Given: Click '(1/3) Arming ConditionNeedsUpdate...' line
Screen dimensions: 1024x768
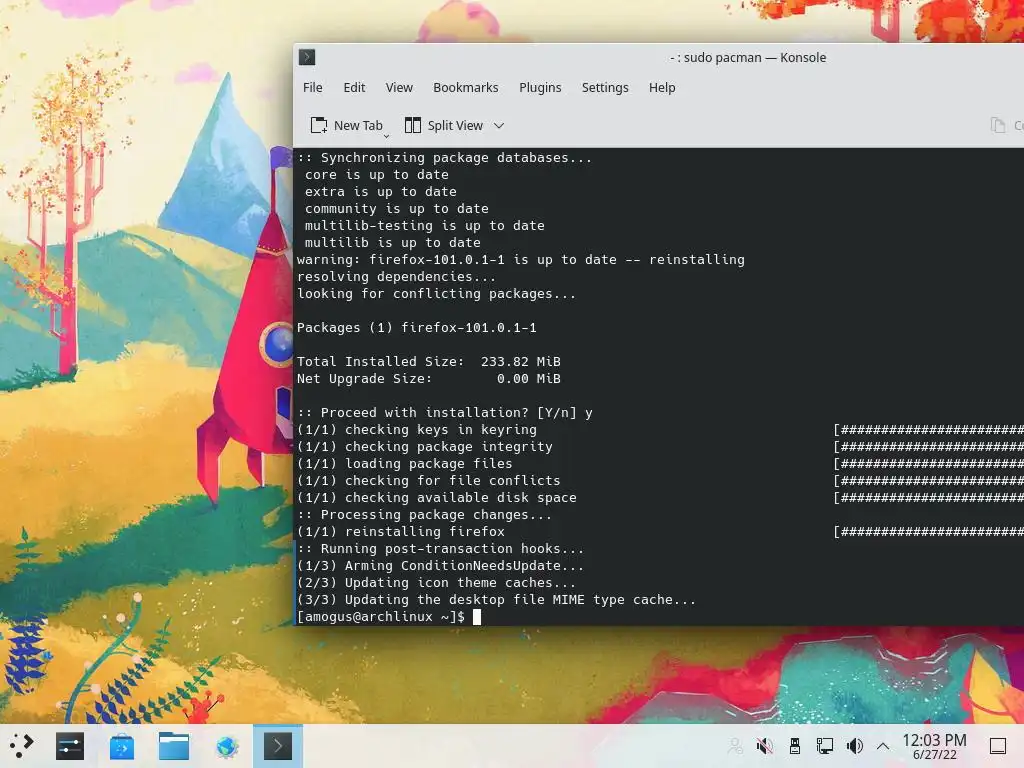Looking at the screenshot, I should tap(440, 566).
